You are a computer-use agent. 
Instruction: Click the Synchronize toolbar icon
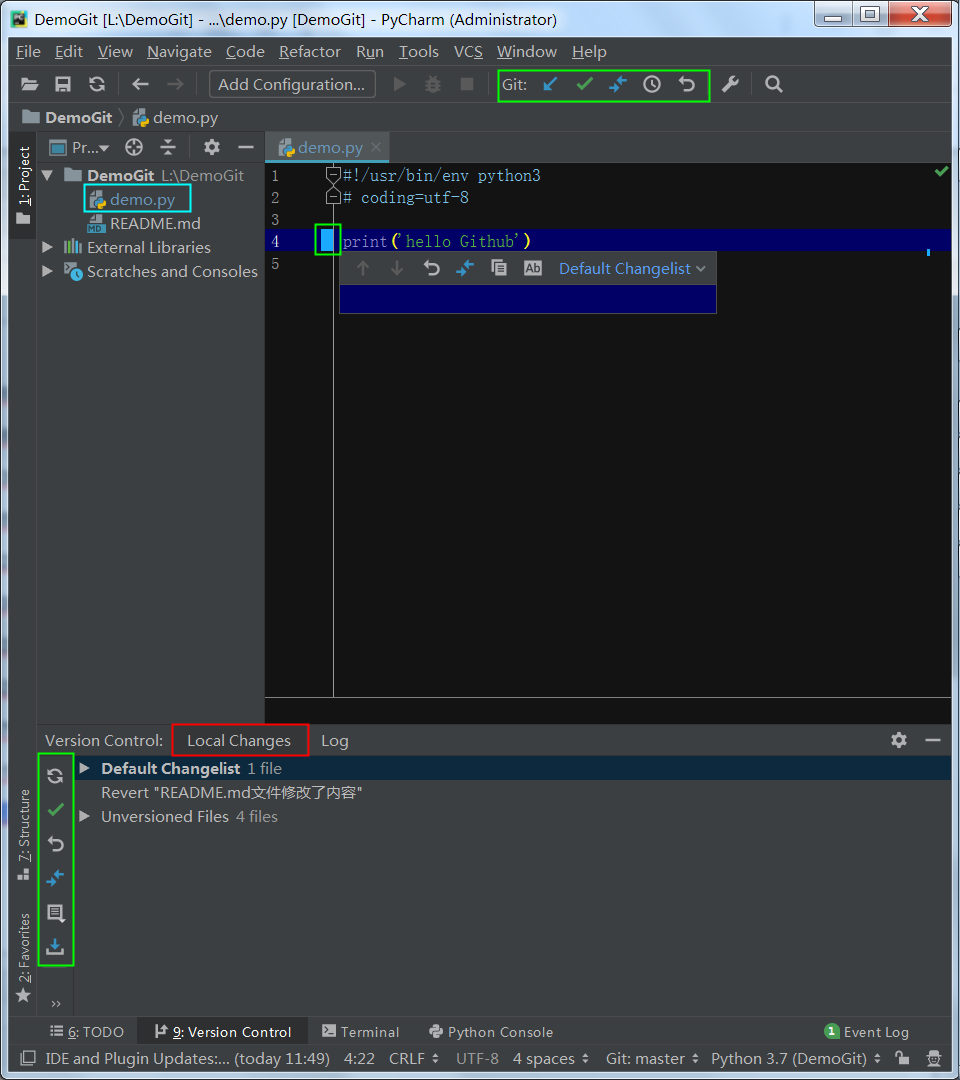pos(97,85)
